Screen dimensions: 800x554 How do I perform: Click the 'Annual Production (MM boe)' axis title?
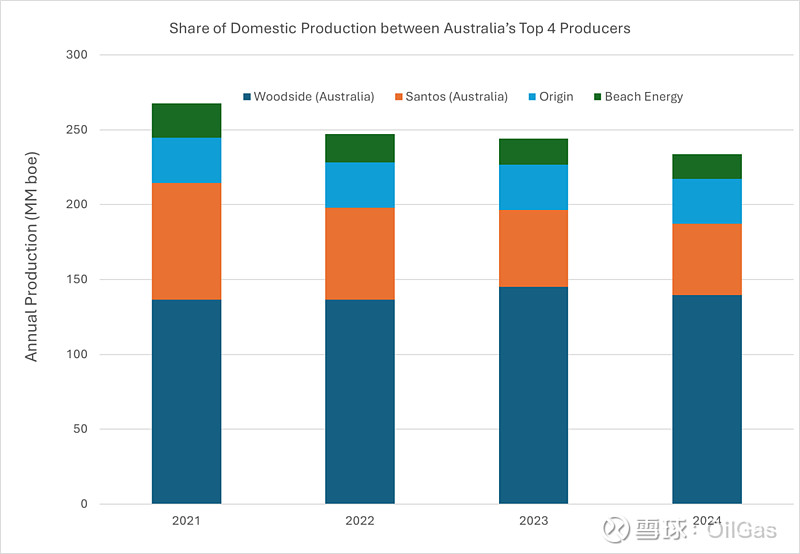(x=31, y=257)
